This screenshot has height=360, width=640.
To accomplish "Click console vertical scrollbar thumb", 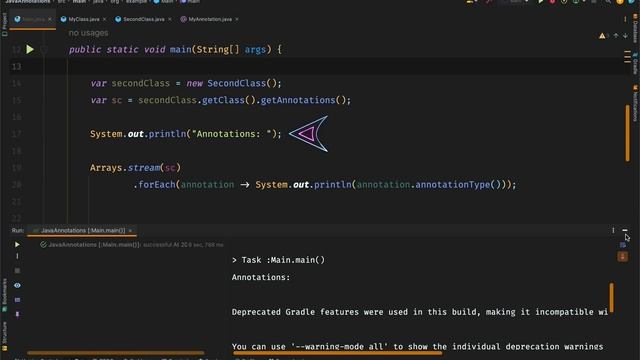I will 611,298.
